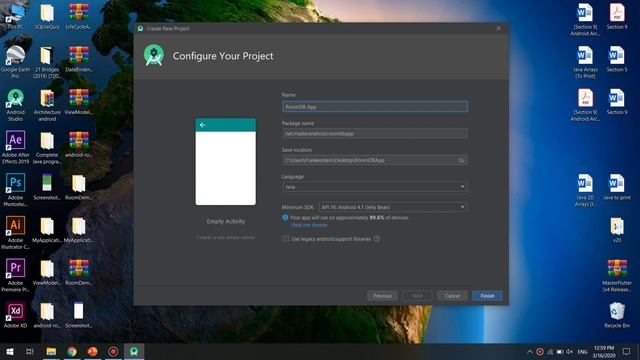Click the Previous button
The width and height of the screenshot is (640, 360).
(x=382, y=296)
